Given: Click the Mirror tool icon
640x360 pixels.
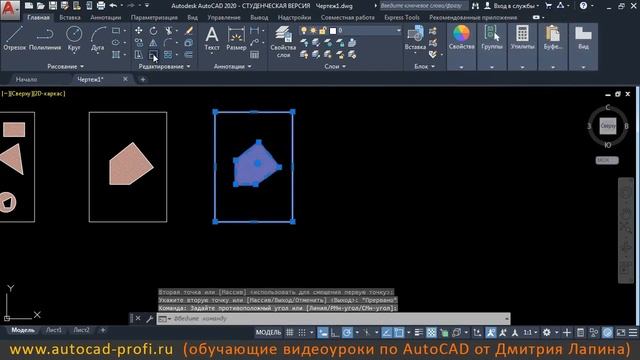Looking at the screenshot, I should click(x=153, y=42).
